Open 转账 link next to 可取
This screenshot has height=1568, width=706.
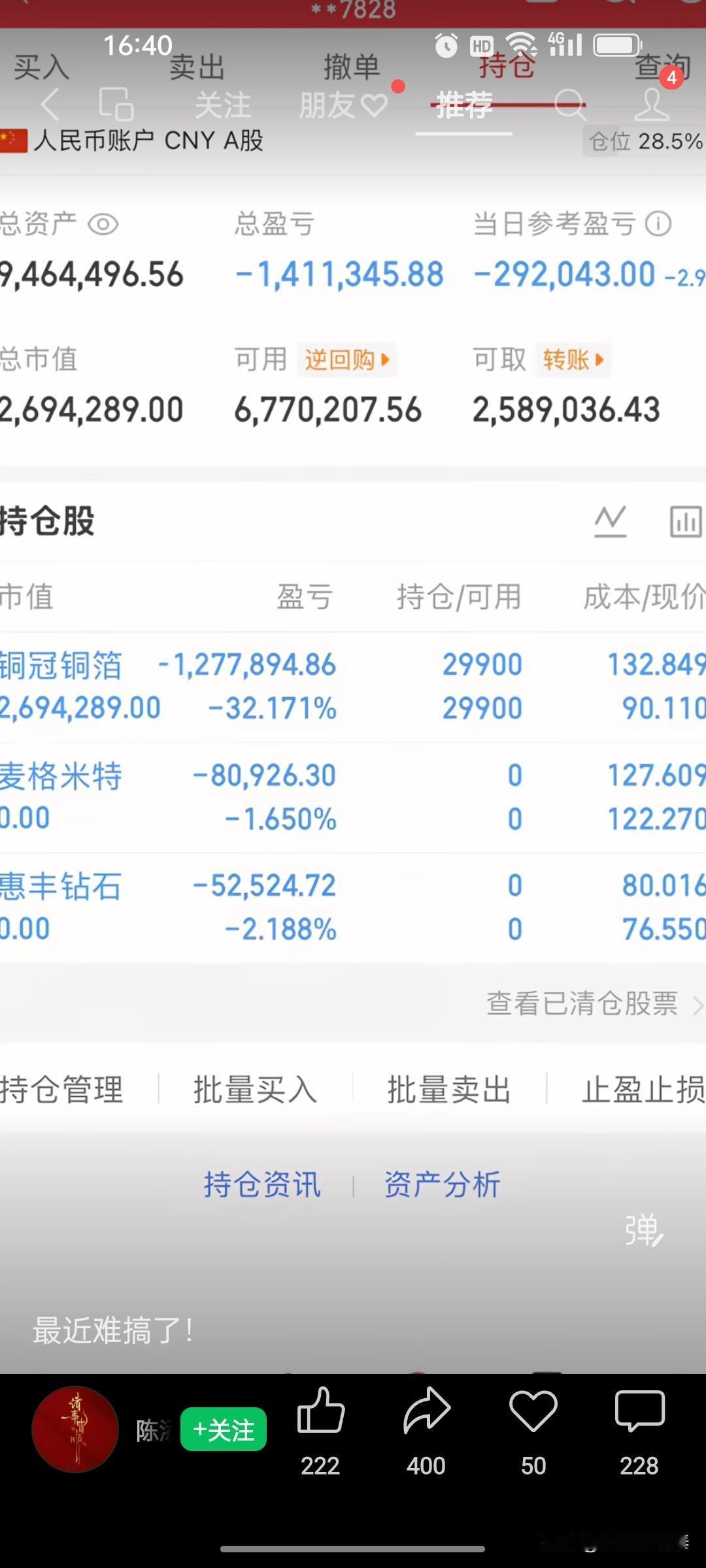point(573,360)
